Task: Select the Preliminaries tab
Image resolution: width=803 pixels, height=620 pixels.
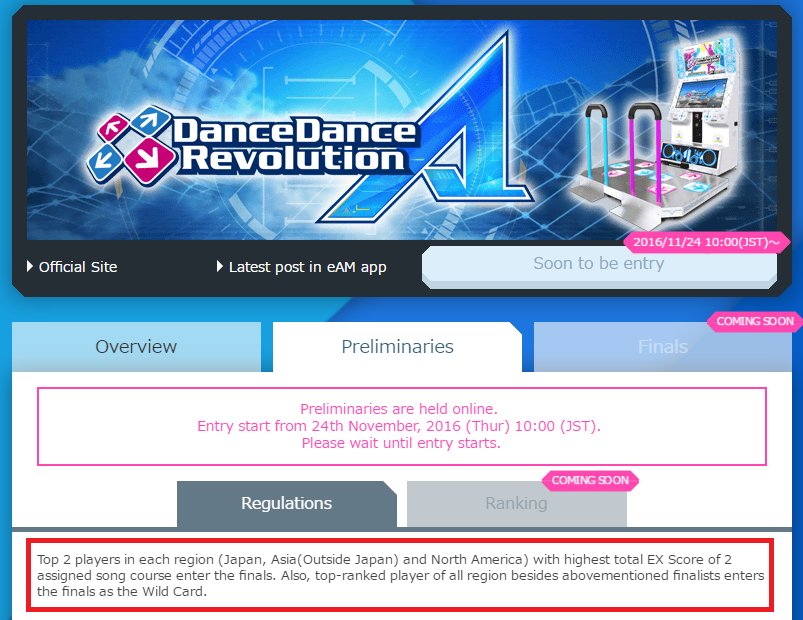Action: click(397, 347)
